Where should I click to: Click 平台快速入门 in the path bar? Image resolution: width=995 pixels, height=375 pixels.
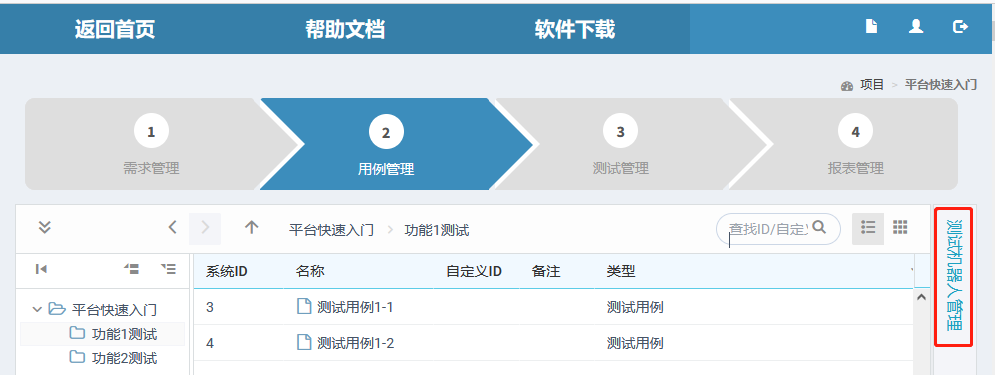[x=331, y=230]
